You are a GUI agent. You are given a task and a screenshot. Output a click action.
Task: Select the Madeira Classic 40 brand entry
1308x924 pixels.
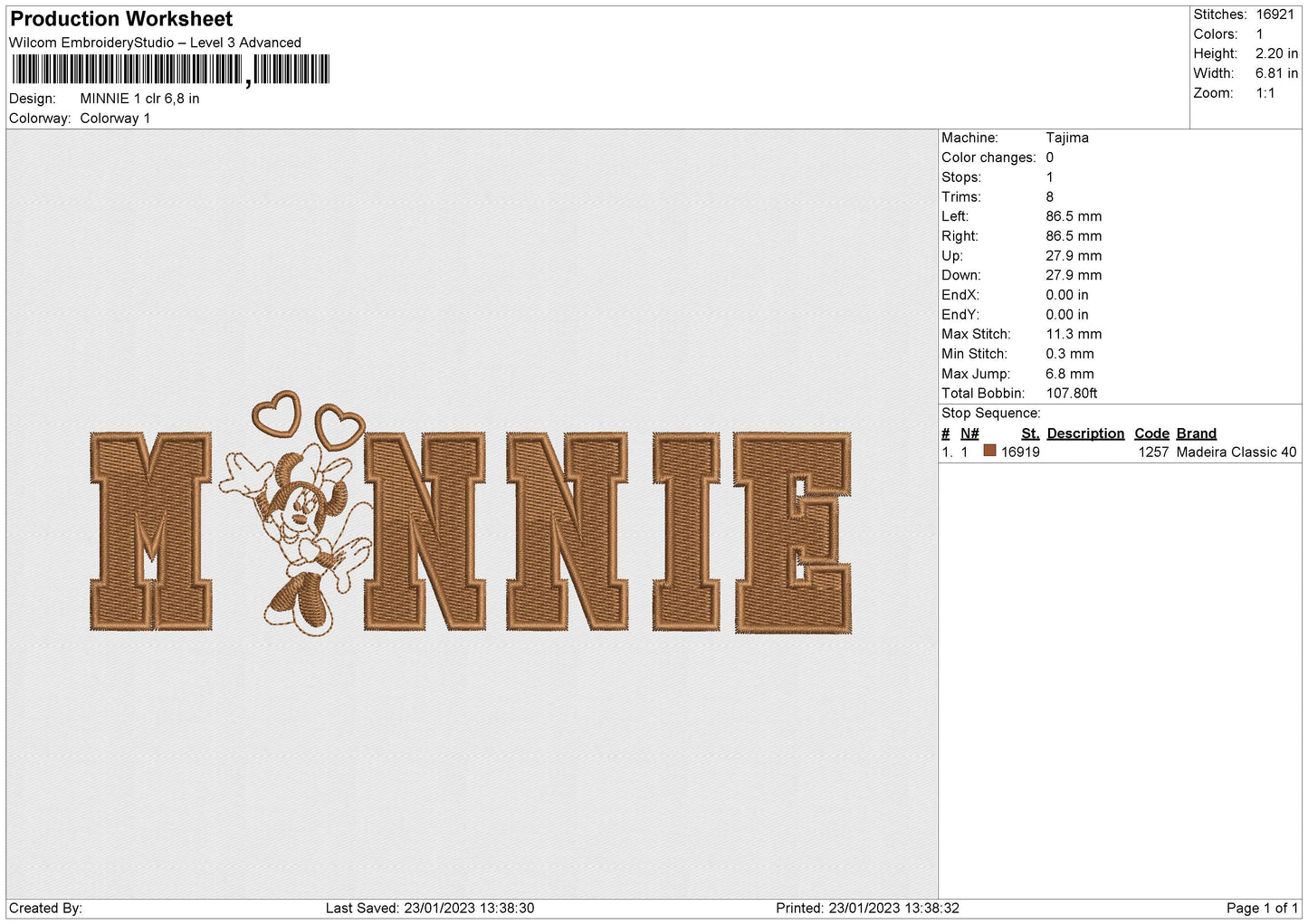click(x=1236, y=452)
